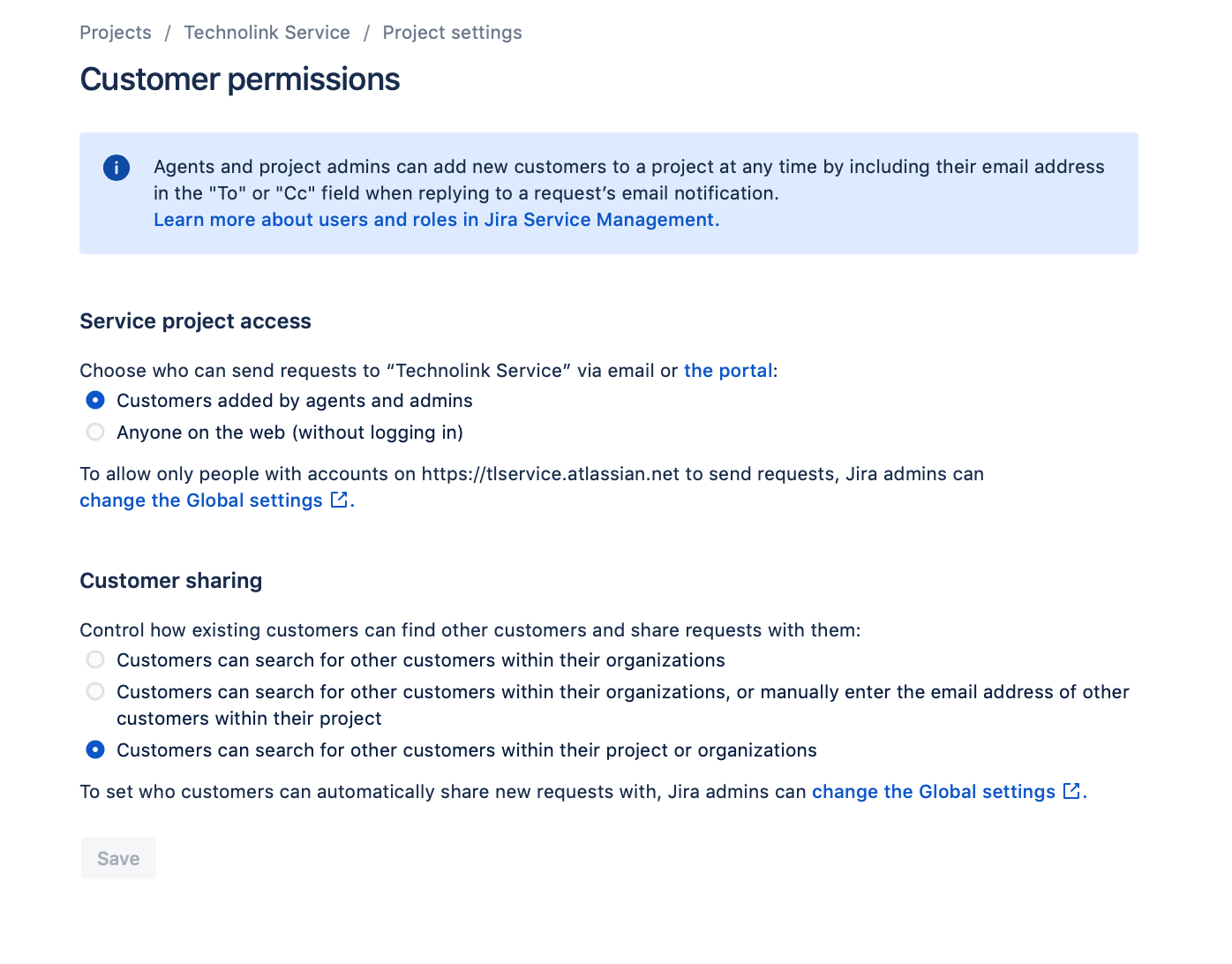Click external-link icon after first Global settings link

(339, 500)
